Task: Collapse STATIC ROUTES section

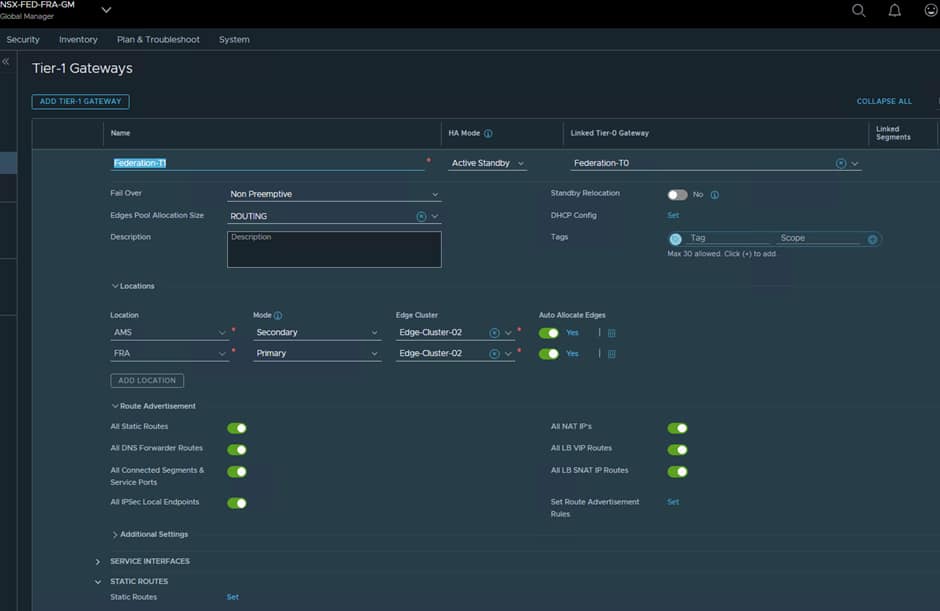Action: 98,582
